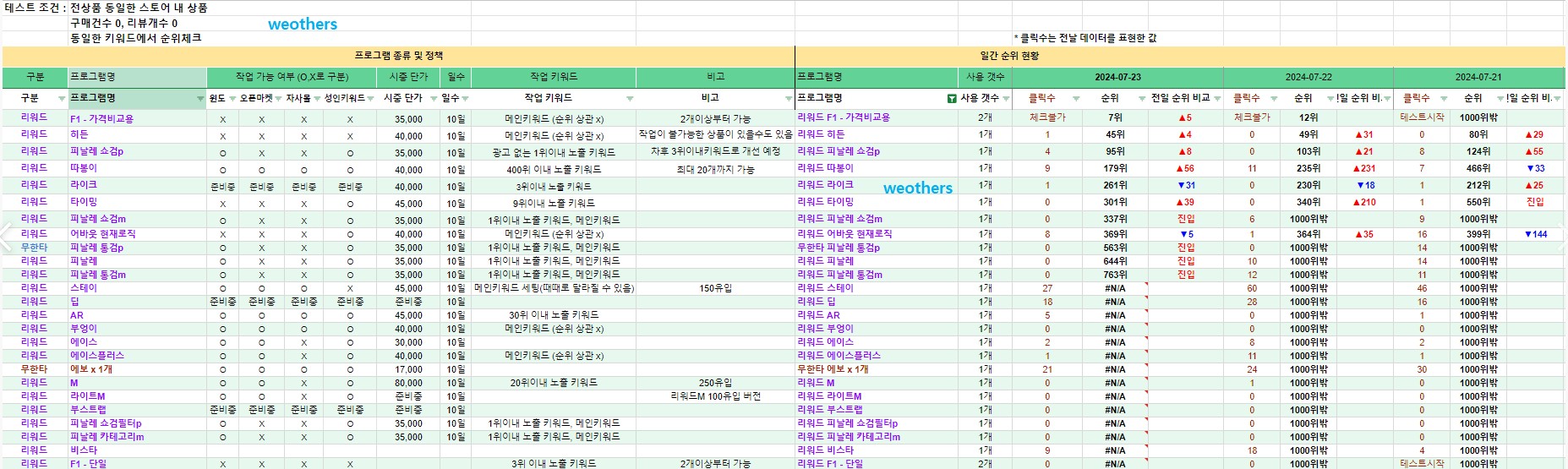
Task: Select the '30,000' price cell
Action: pyautogui.click(x=408, y=342)
